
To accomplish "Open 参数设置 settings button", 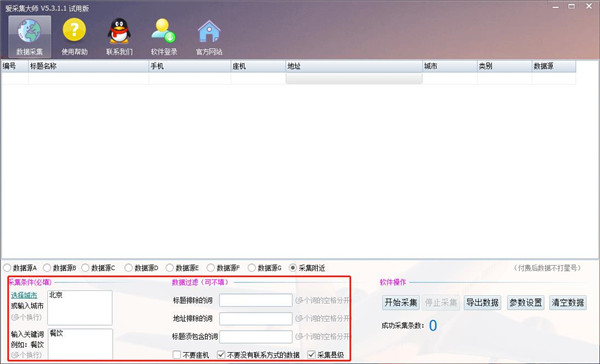I will 525,303.
